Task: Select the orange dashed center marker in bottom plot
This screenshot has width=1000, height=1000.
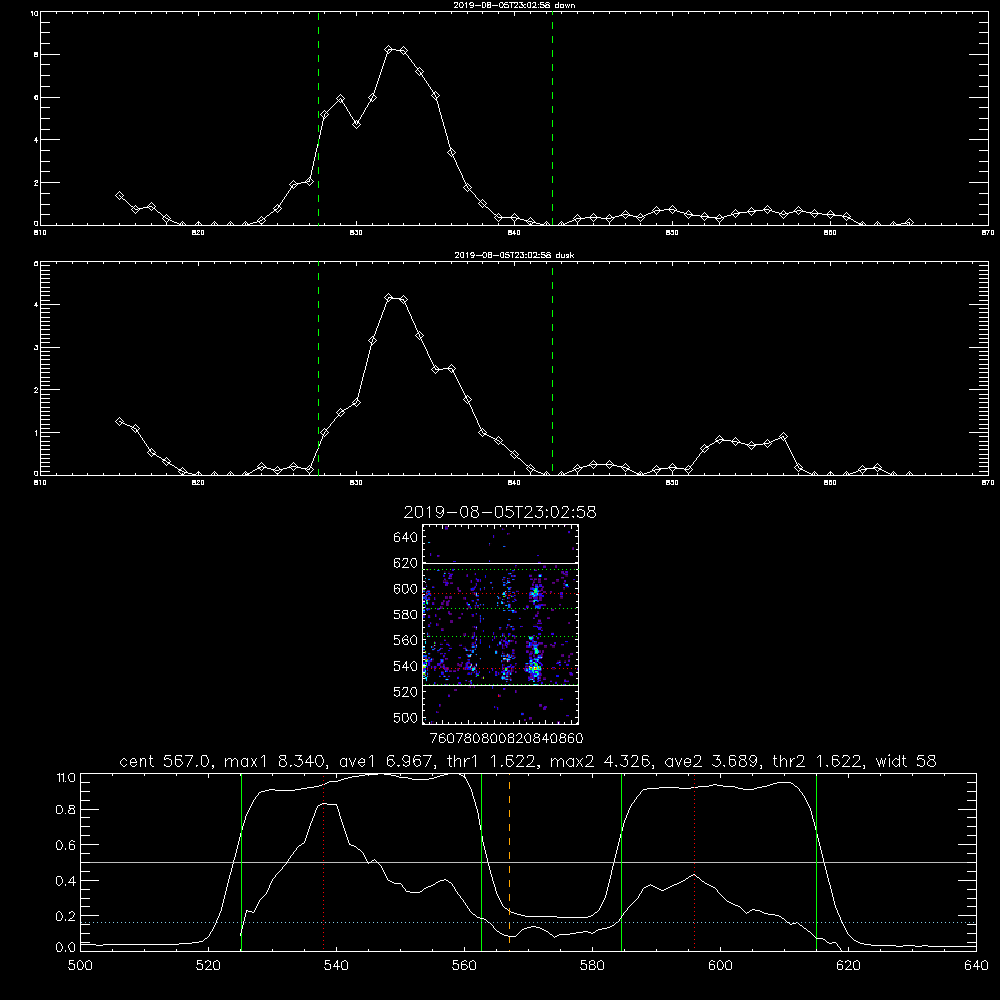Action: tap(510, 861)
